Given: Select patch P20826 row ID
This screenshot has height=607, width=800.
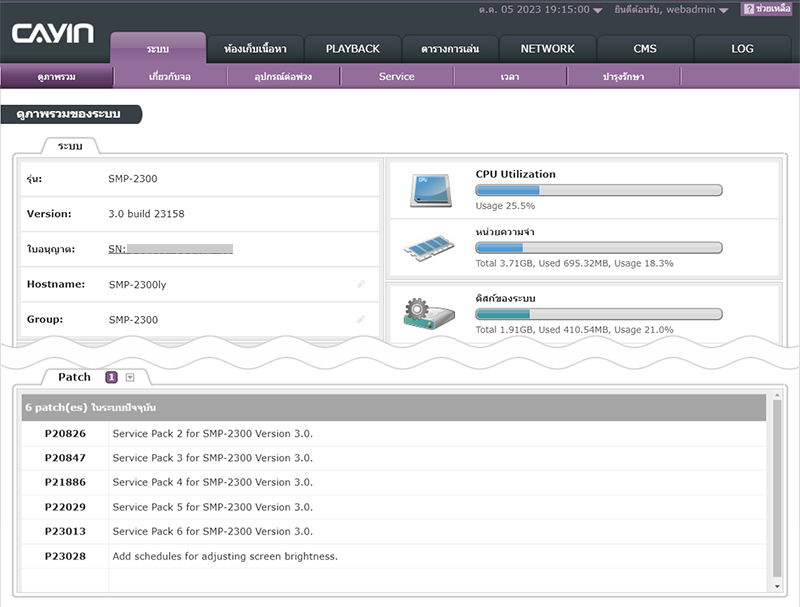Looking at the screenshot, I should pyautogui.click(x=65, y=434).
